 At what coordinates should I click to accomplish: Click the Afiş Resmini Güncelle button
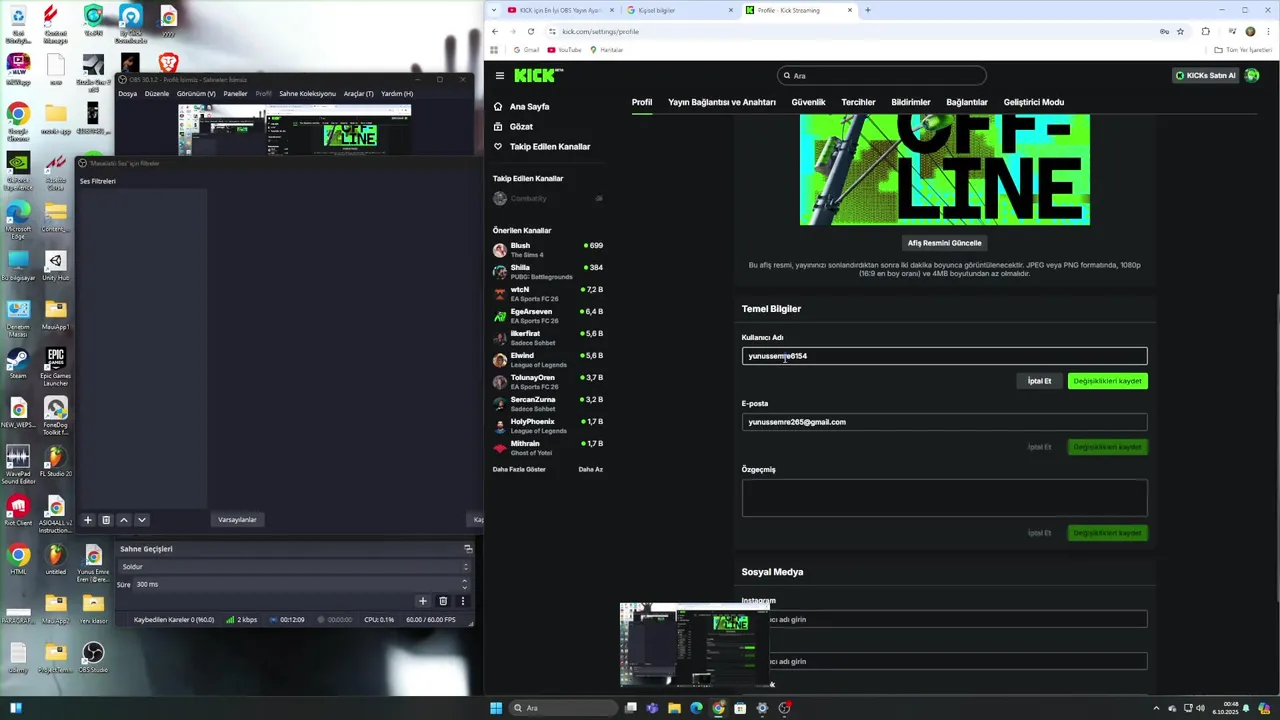pyautogui.click(x=944, y=243)
